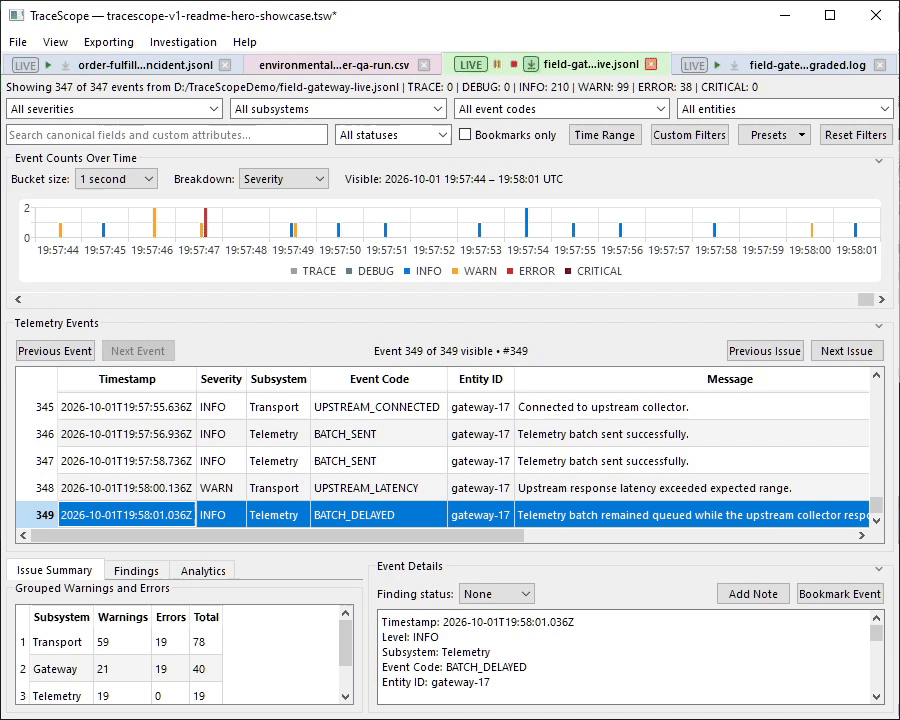
Task: Open Investigation menu
Action: pyautogui.click(x=183, y=42)
